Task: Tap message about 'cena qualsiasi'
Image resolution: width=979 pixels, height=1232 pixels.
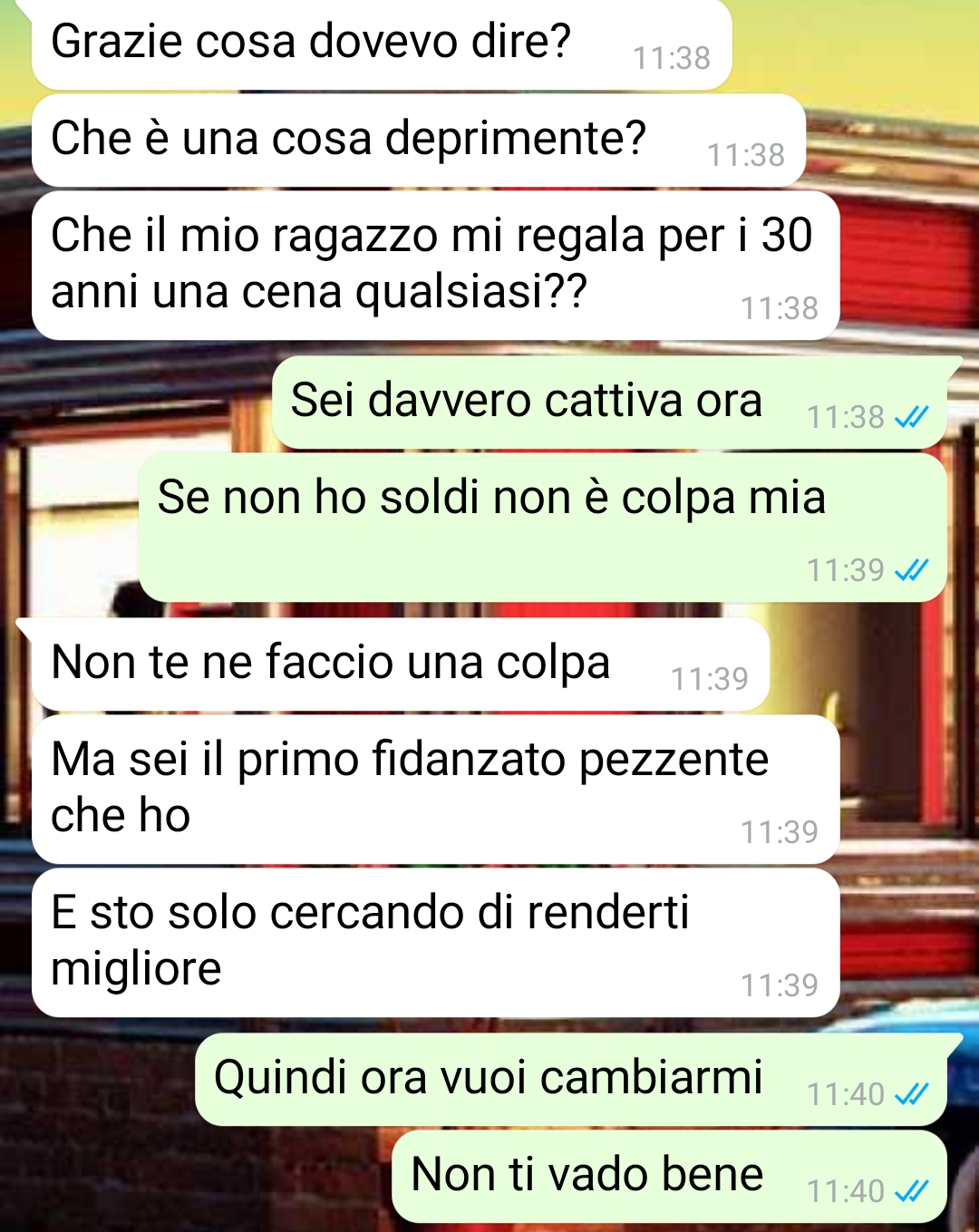Action: pos(435,265)
